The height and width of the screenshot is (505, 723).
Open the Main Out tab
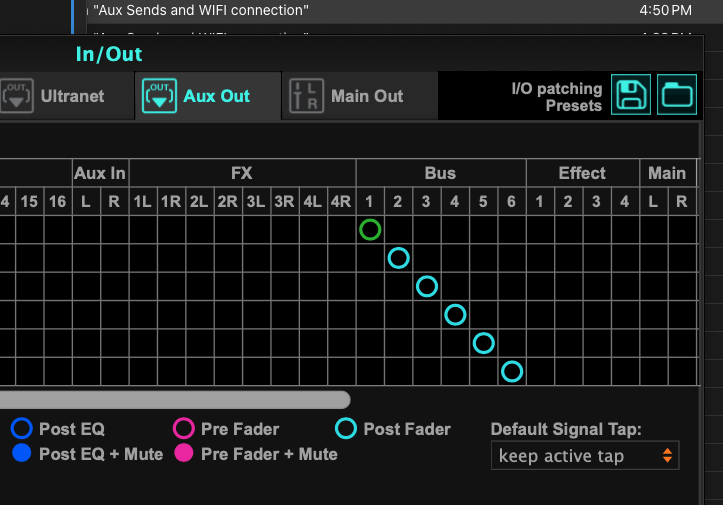[x=360, y=96]
